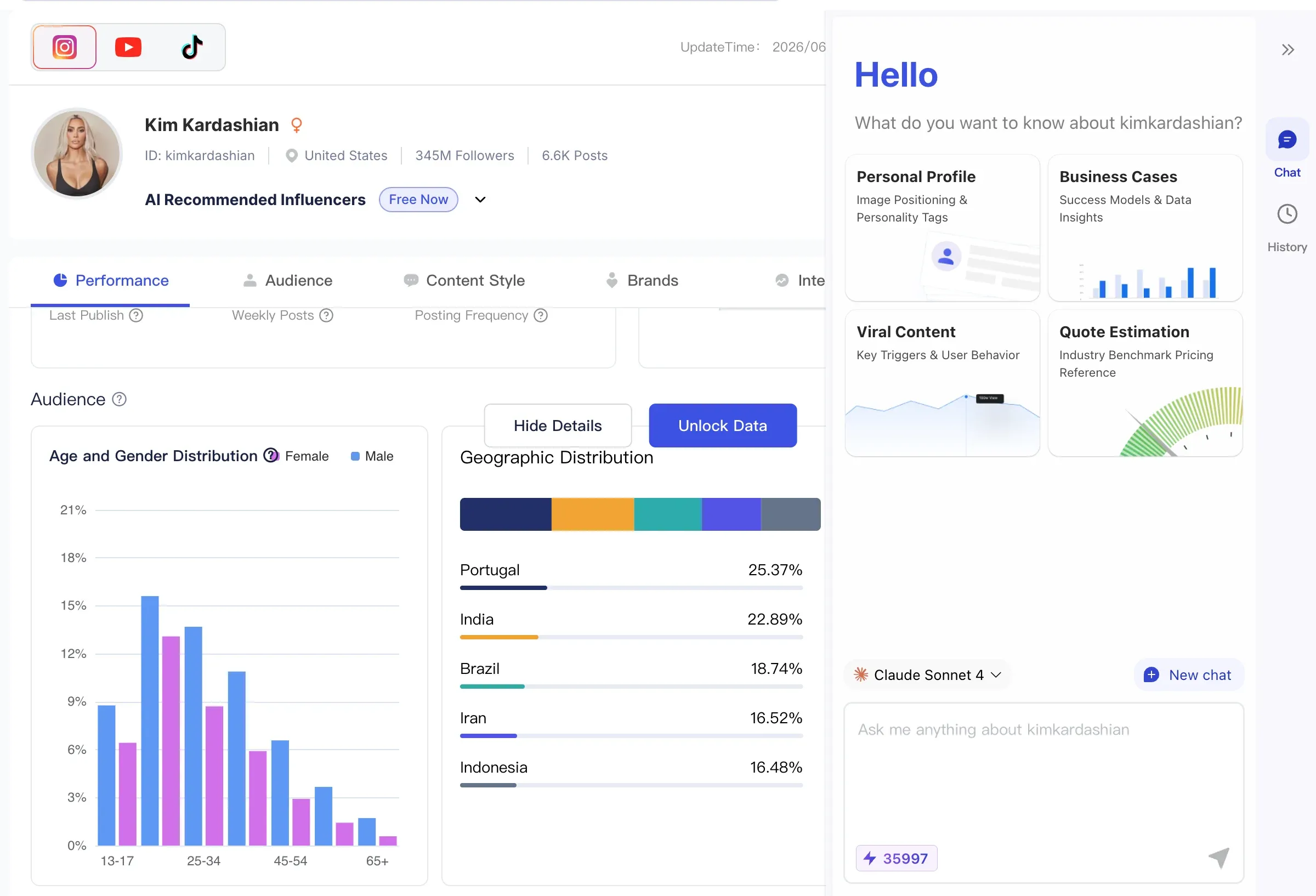Toggle the Male legend entry

pos(372,456)
